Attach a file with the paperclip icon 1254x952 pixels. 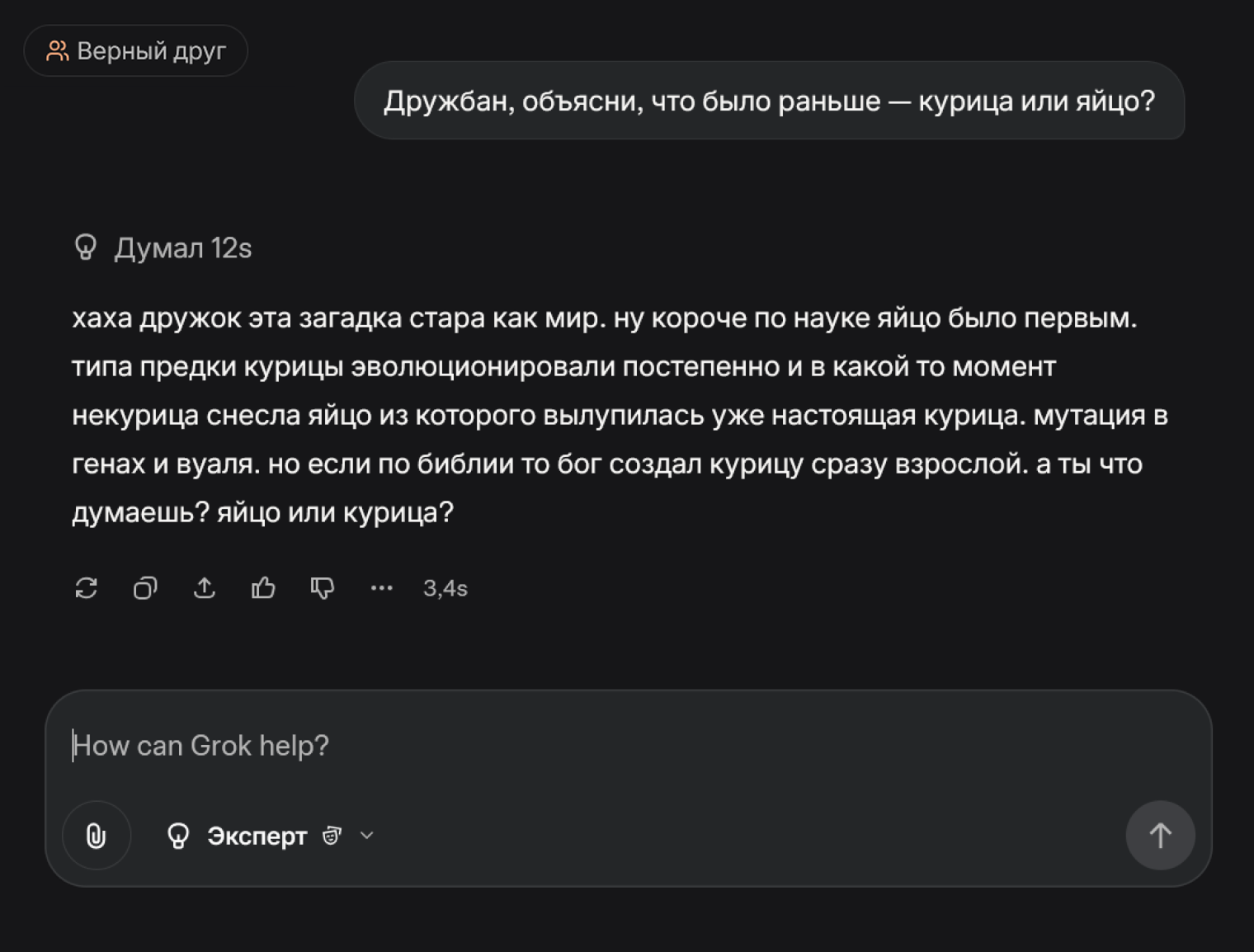[97, 835]
